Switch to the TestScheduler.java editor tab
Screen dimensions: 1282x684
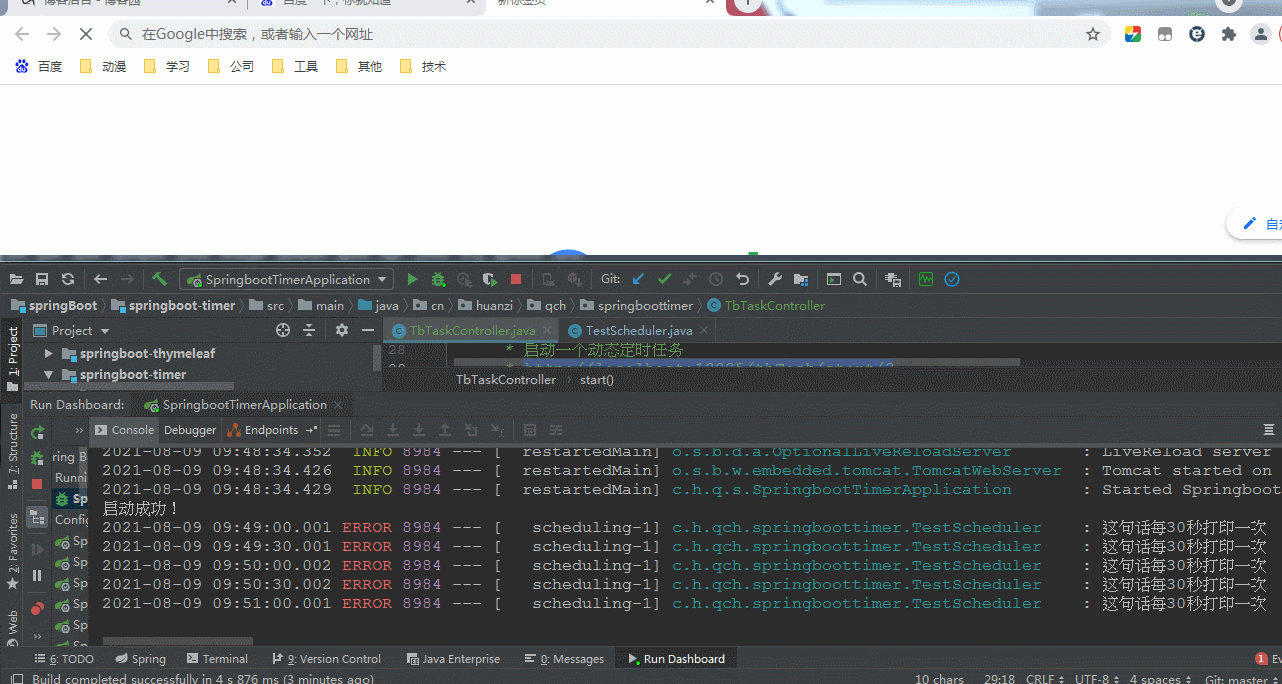638,331
